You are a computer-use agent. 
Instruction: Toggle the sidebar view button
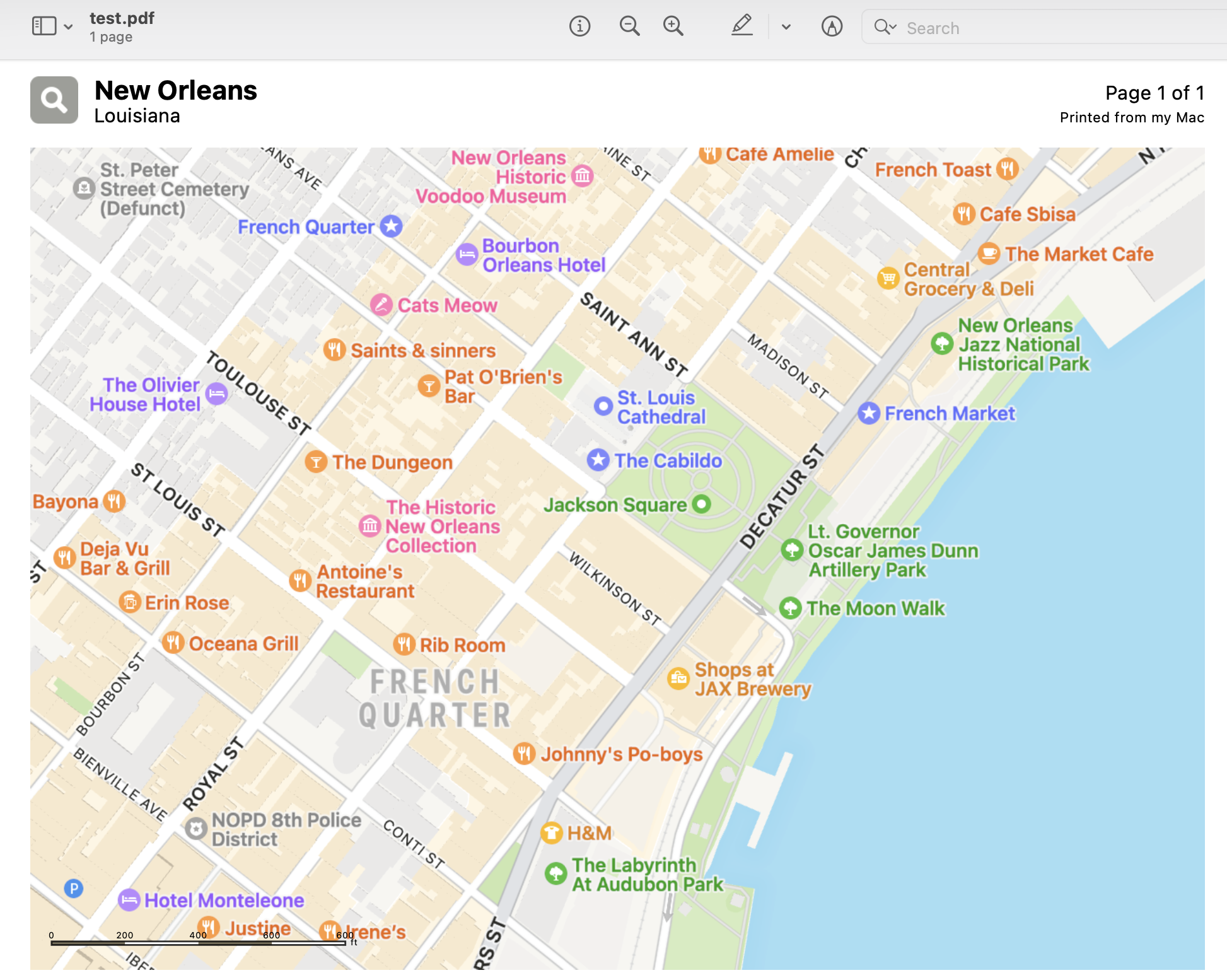point(44,26)
